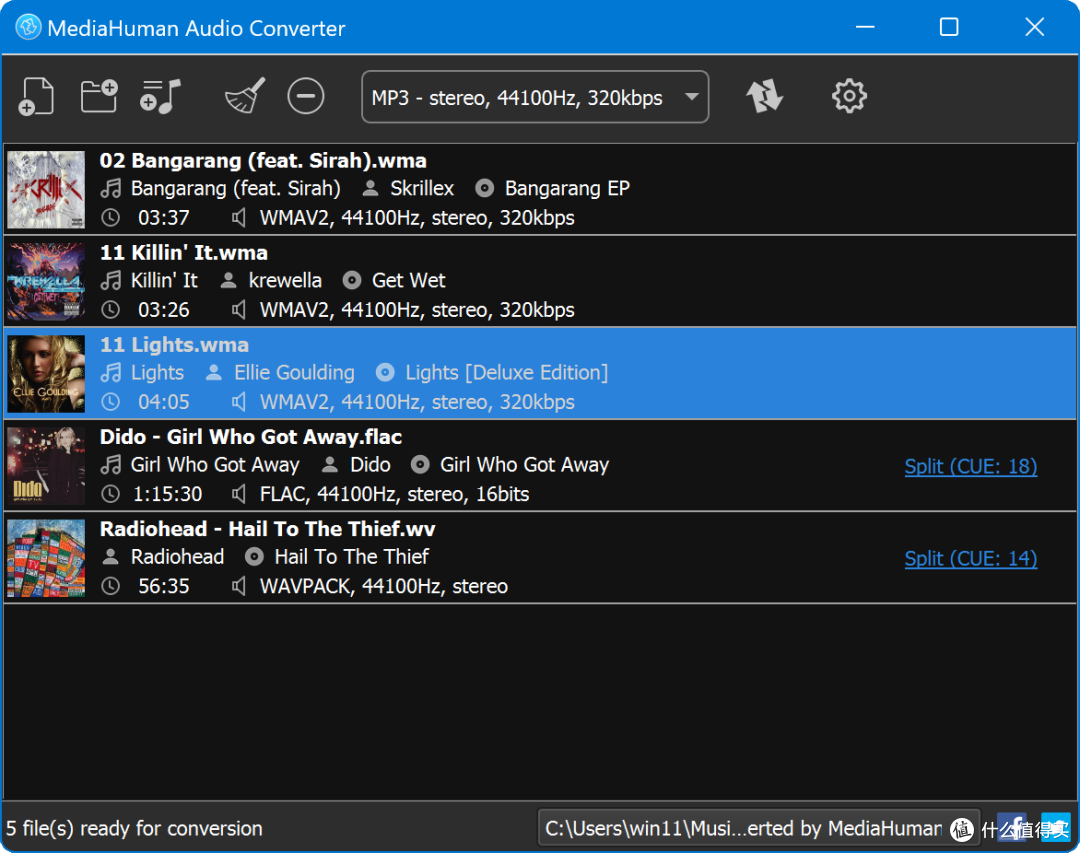Start conversion with the arrows icon
The width and height of the screenshot is (1080, 853).
[765, 96]
